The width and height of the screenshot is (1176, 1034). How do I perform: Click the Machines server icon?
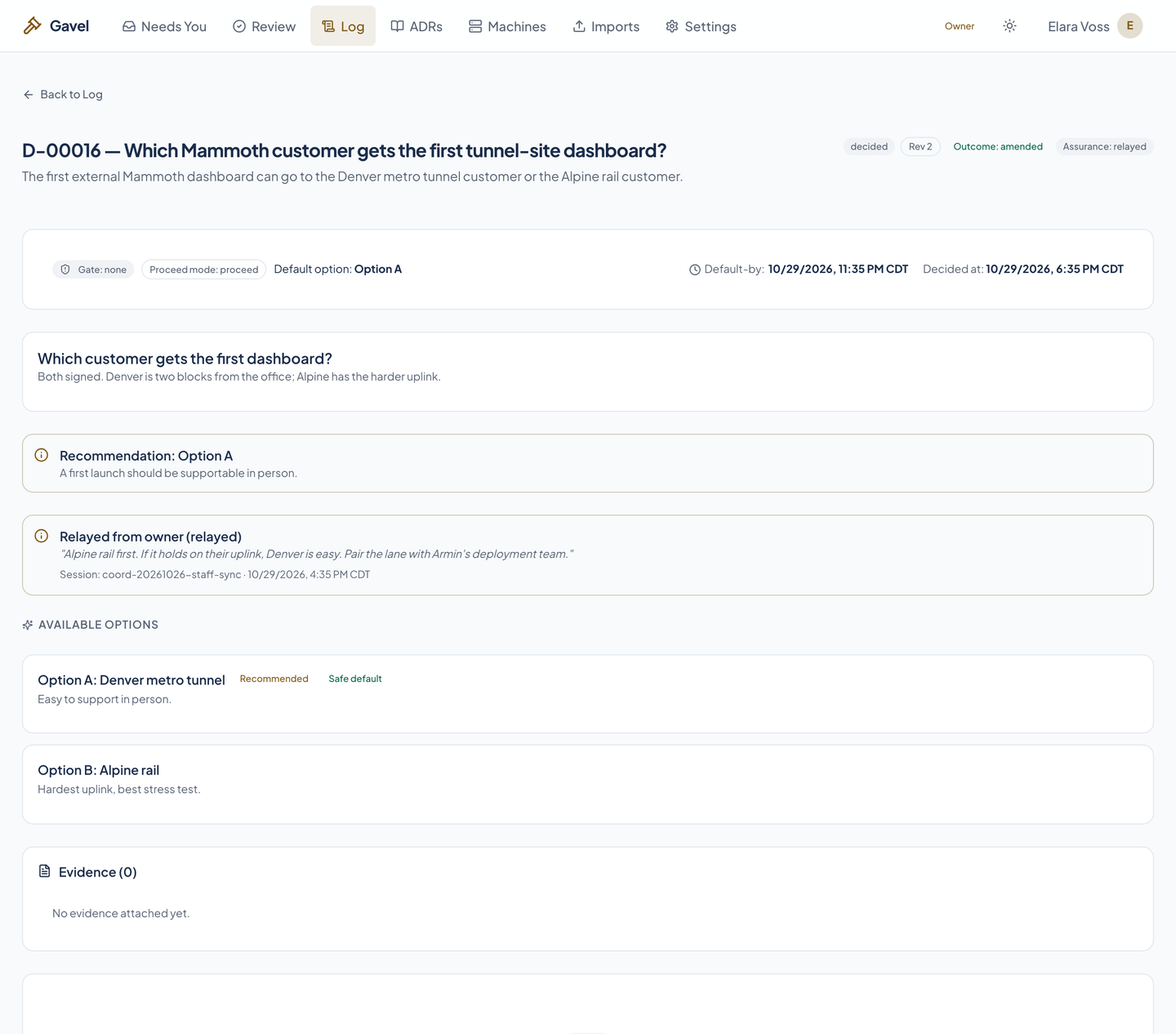pyautogui.click(x=475, y=26)
